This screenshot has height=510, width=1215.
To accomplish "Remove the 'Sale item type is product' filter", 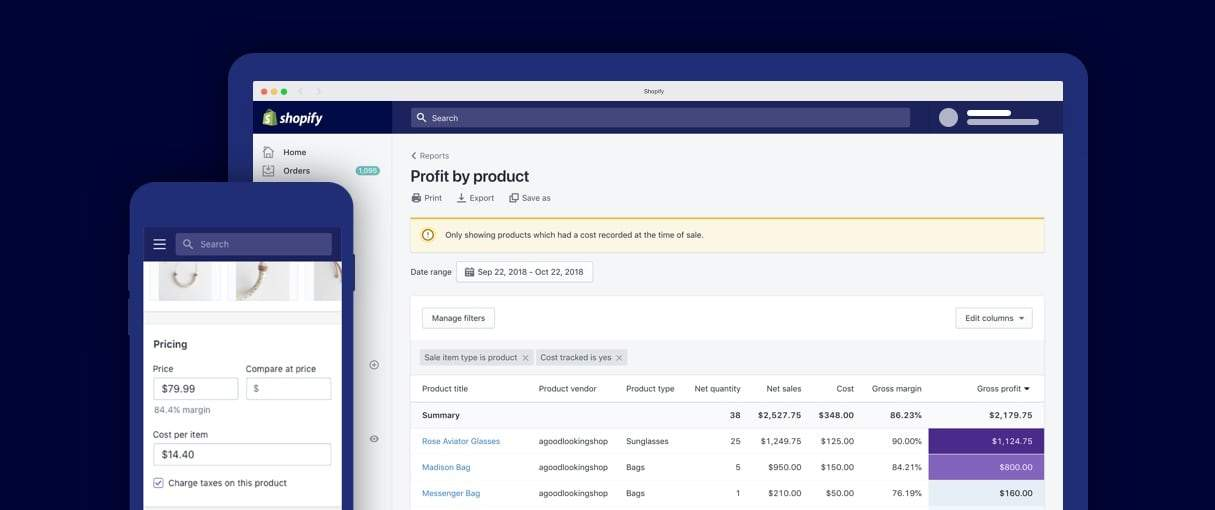I will pyautogui.click(x=526, y=358).
